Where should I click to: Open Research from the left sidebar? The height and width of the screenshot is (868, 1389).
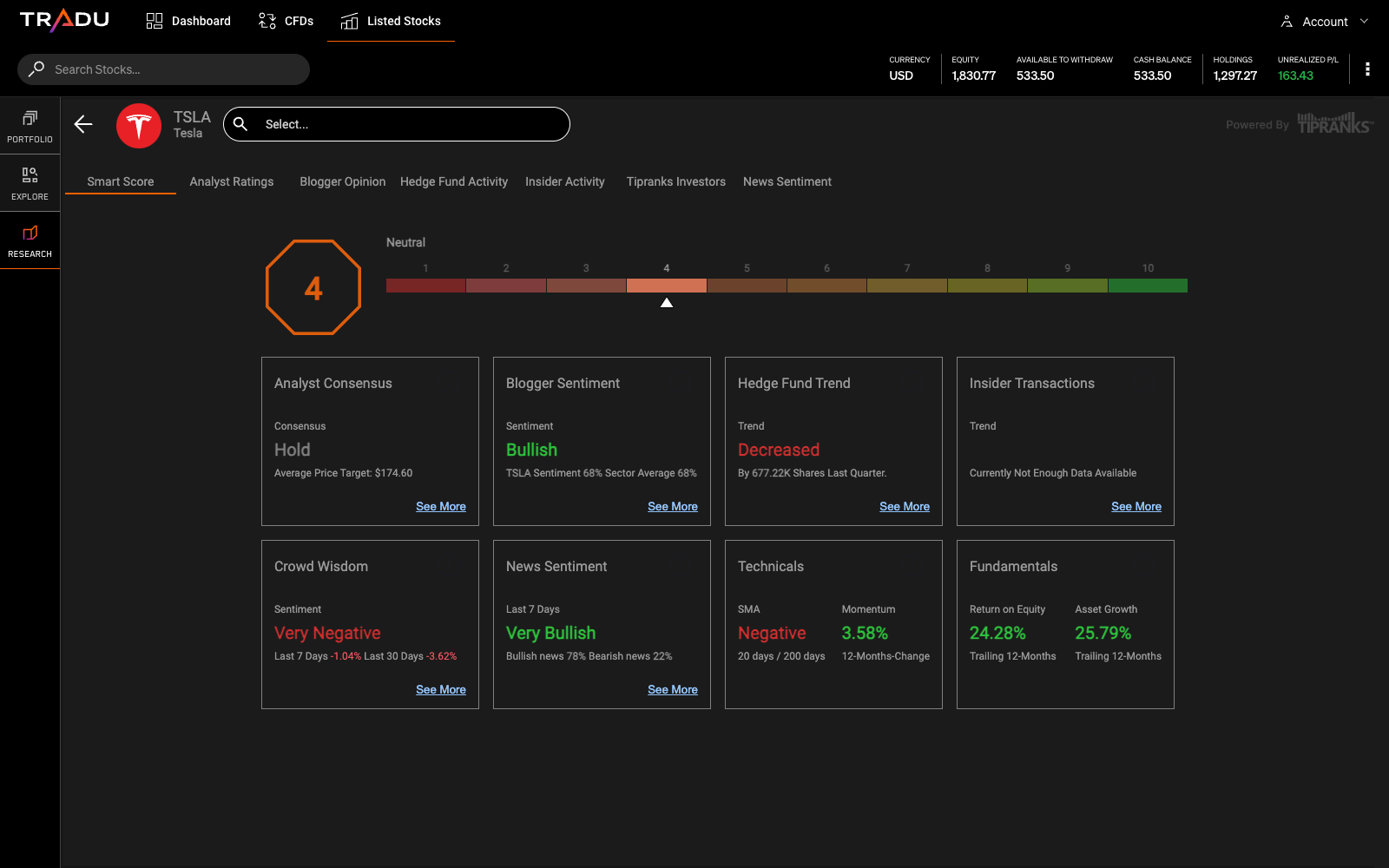coord(30,240)
